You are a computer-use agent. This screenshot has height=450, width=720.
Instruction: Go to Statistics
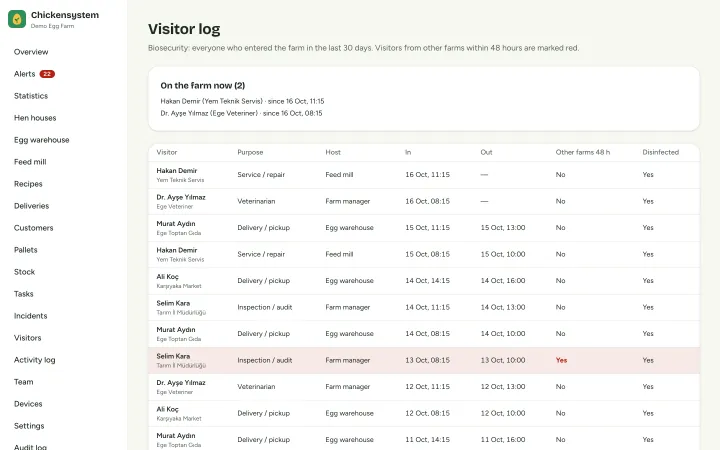[31, 96]
